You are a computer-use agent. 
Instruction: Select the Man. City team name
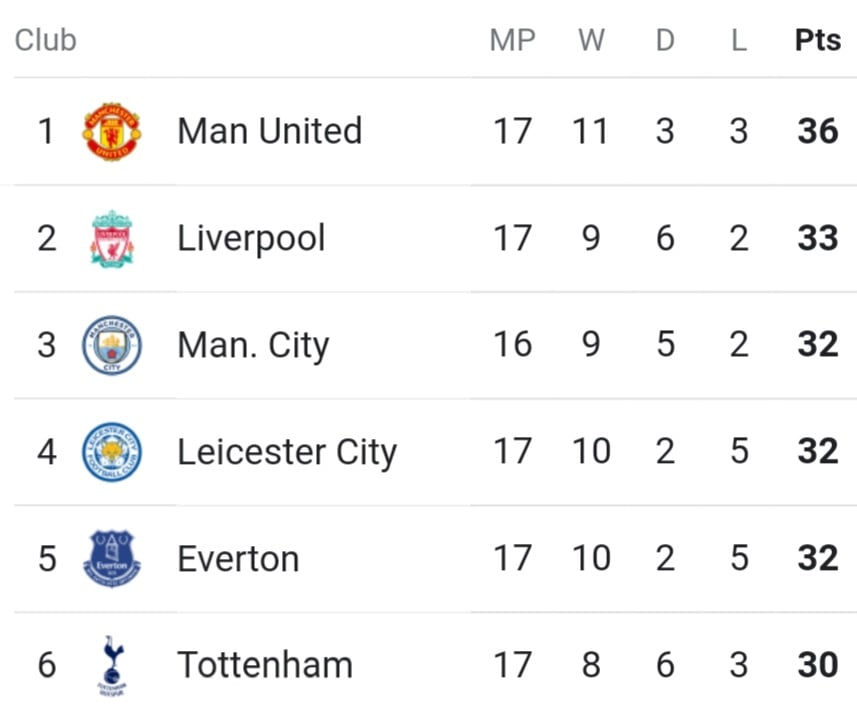click(254, 345)
